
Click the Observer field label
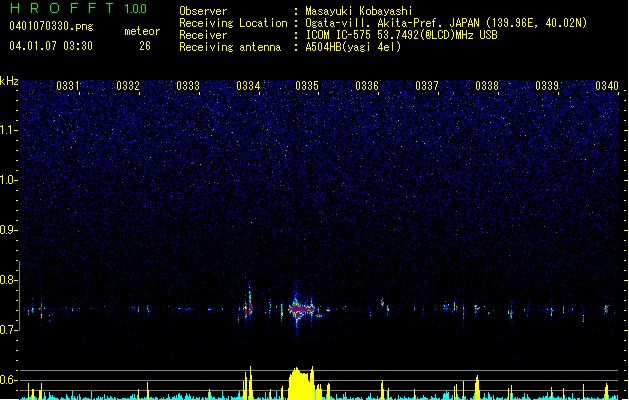[x=203, y=11]
